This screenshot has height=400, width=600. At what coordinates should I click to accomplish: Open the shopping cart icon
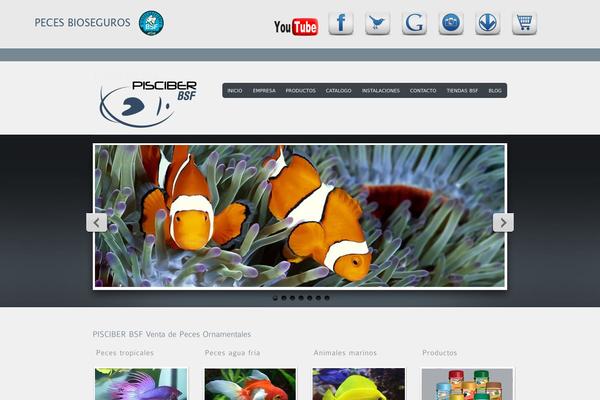point(524,23)
